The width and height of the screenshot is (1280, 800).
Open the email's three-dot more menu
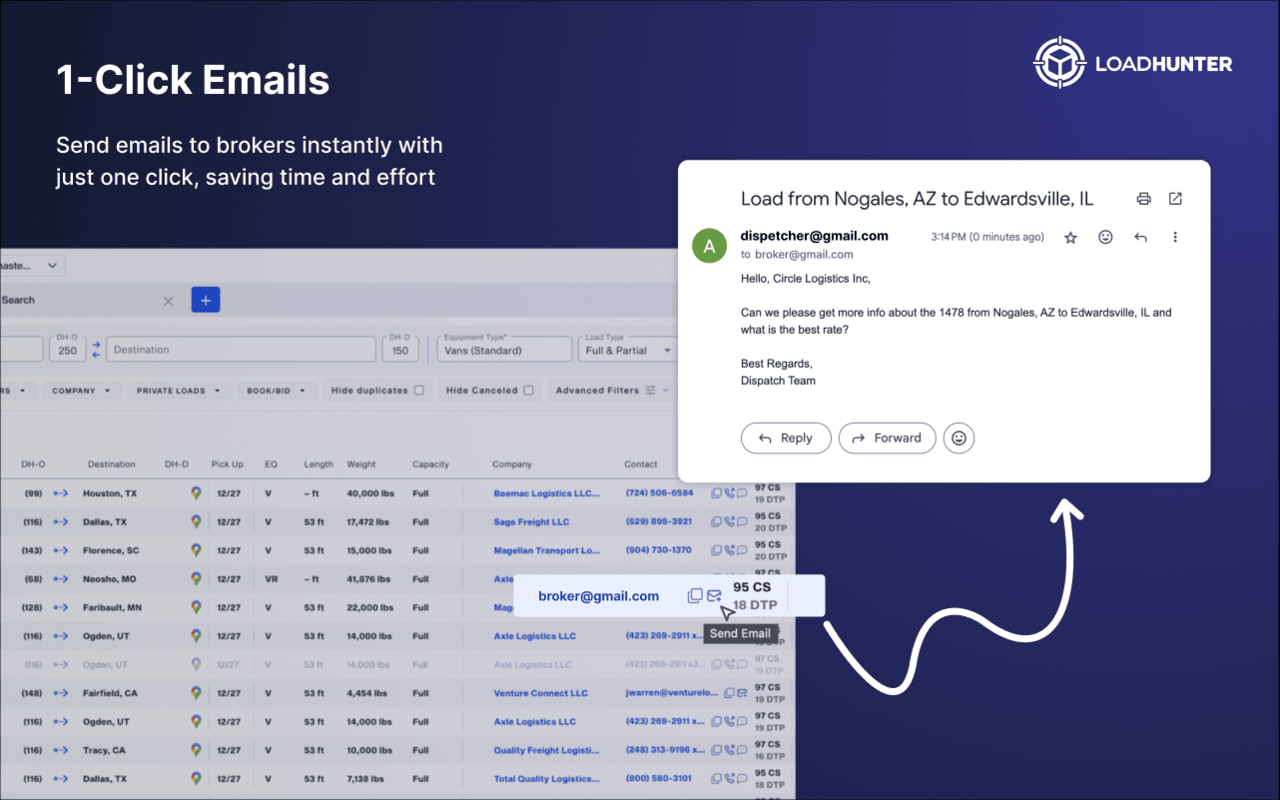1175,237
